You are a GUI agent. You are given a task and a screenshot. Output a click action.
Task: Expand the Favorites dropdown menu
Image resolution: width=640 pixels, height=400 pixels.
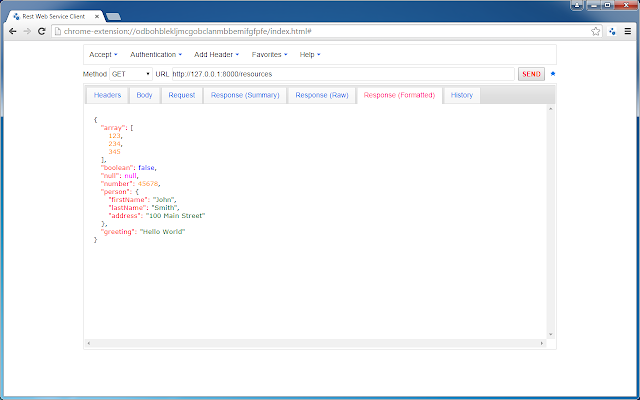point(269,55)
